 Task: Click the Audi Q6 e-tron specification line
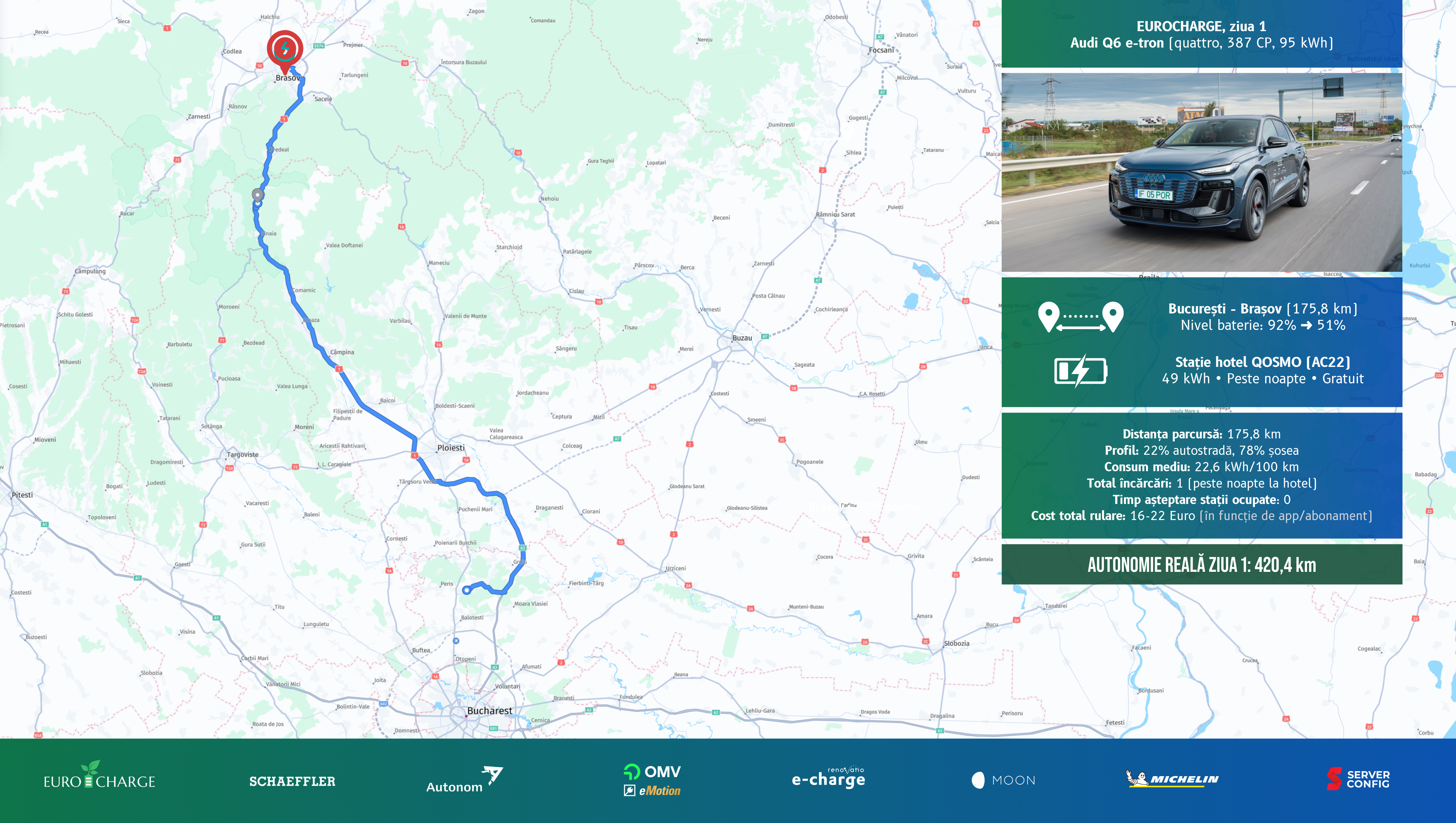(x=1201, y=43)
